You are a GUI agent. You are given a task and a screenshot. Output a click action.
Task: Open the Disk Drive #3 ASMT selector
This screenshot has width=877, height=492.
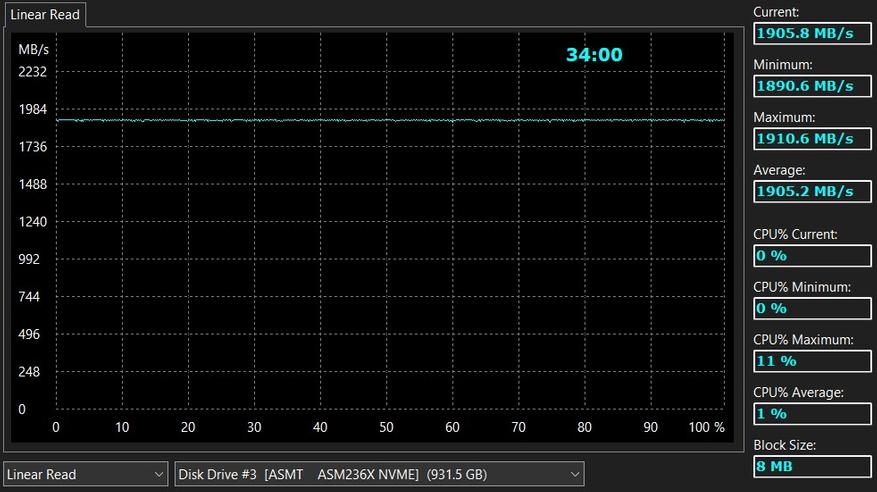(379, 474)
